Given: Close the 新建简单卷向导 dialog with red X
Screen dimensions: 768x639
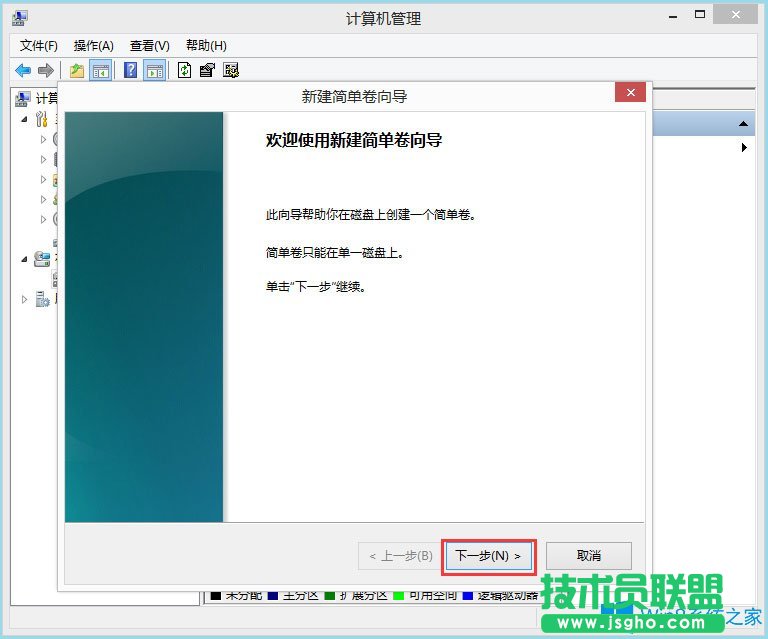Looking at the screenshot, I should (x=630, y=92).
